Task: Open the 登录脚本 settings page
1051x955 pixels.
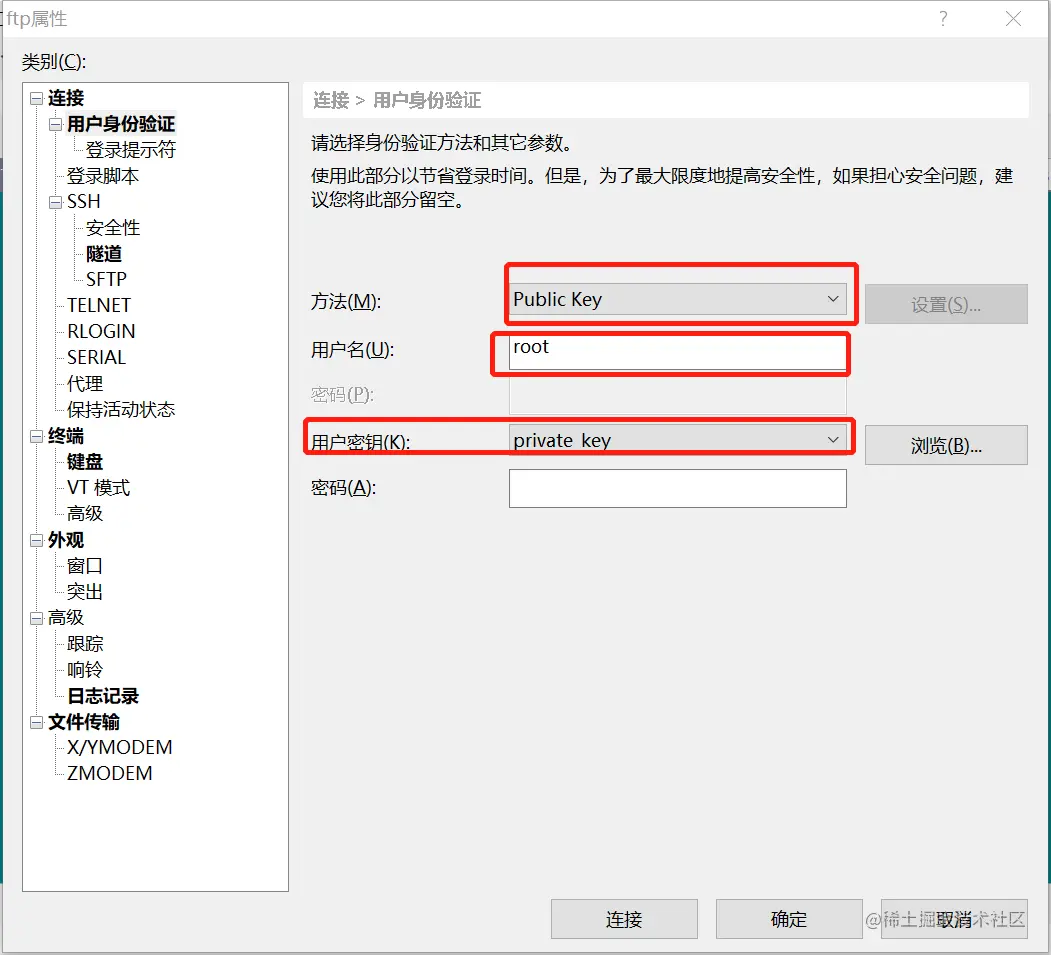Action: (102, 175)
